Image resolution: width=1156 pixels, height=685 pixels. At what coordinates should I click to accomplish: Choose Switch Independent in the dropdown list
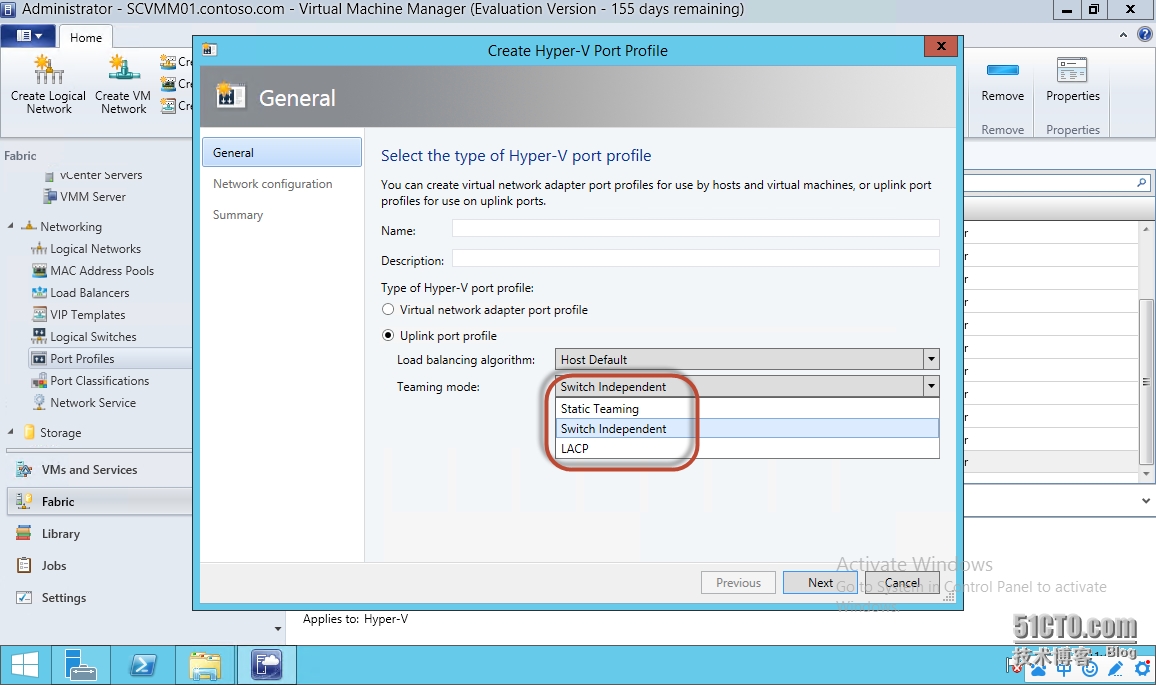(747, 428)
